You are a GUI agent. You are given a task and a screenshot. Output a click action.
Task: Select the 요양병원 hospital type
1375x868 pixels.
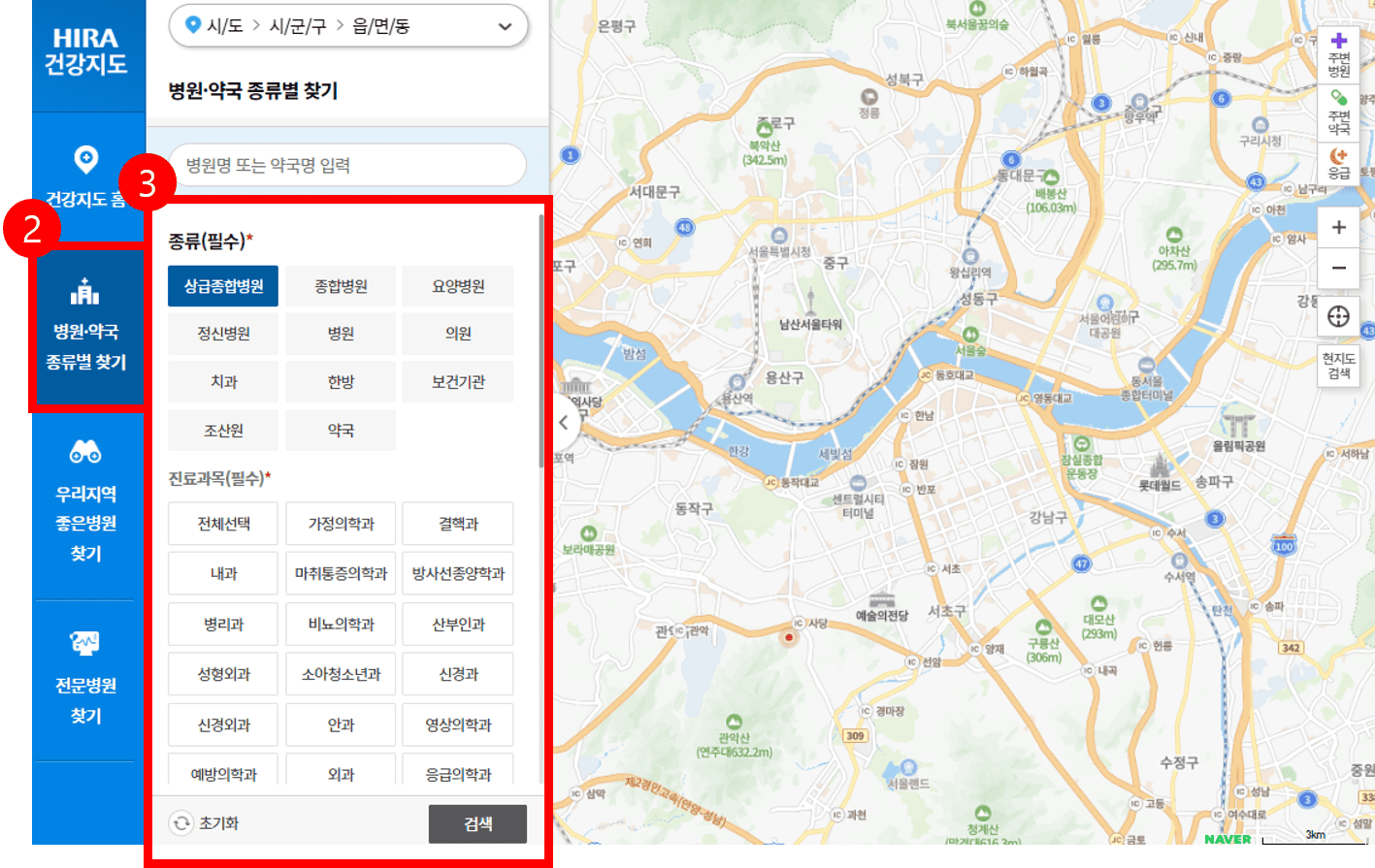click(458, 285)
